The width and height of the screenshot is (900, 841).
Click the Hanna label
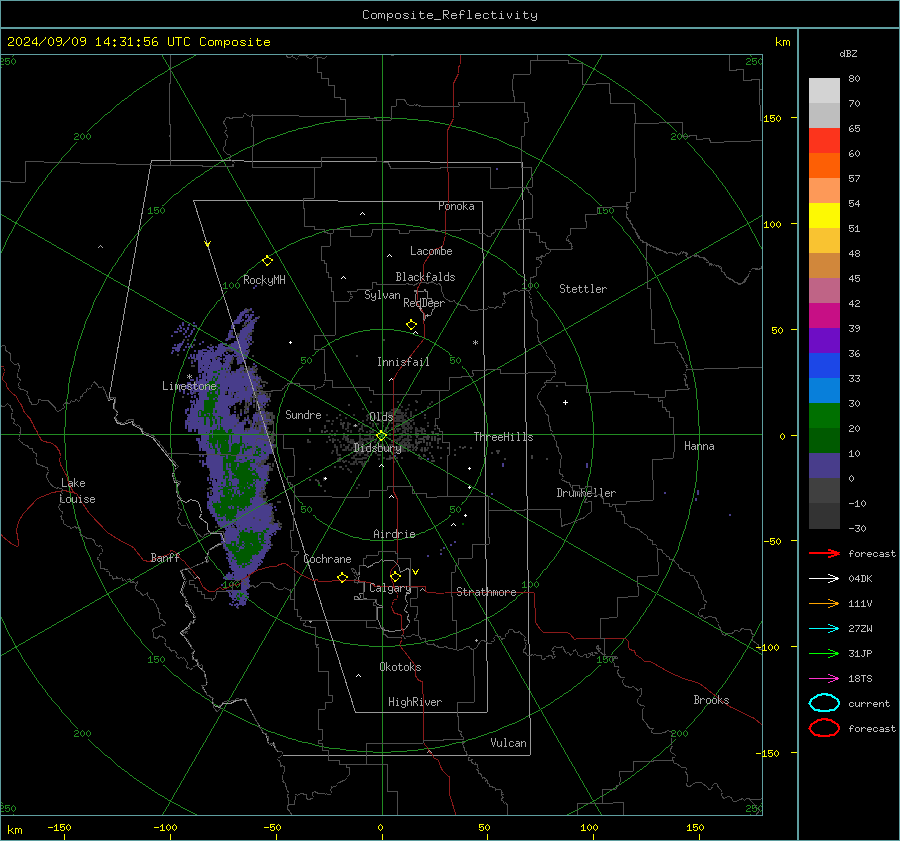[x=699, y=446]
